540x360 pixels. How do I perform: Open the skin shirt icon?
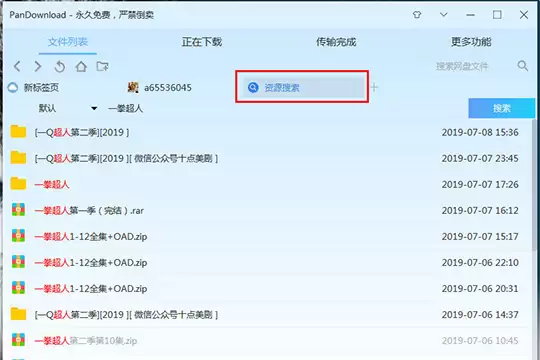point(417,15)
